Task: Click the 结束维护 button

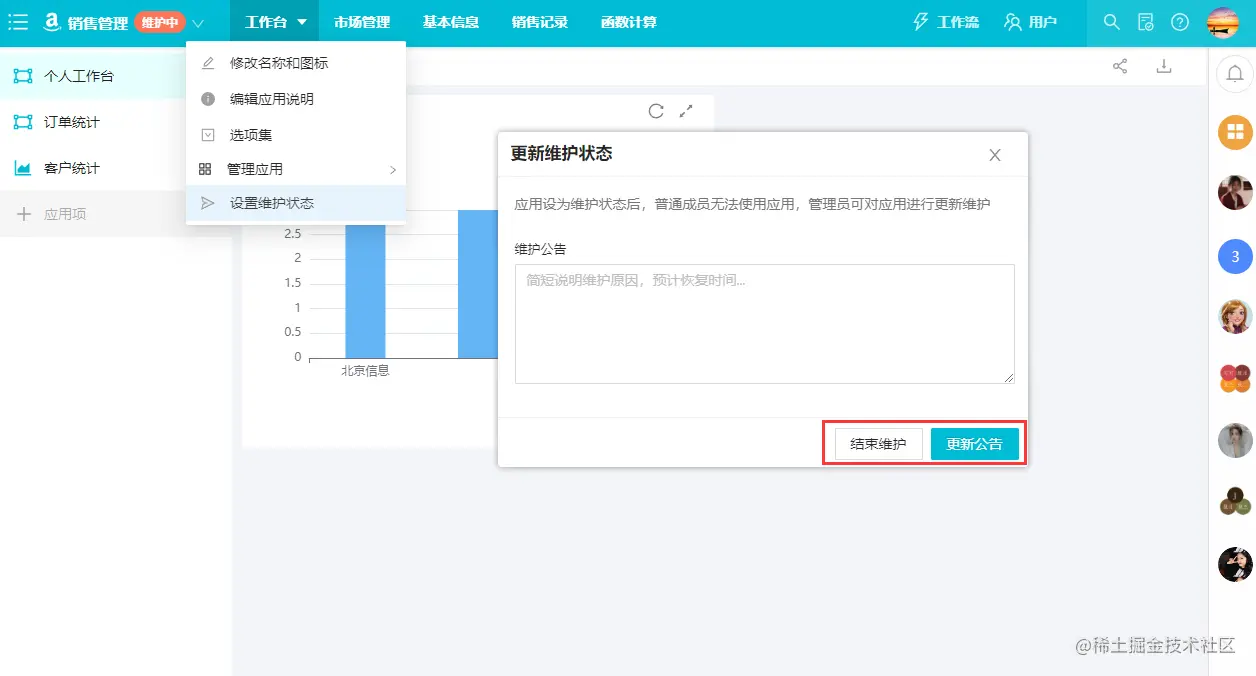Action: [x=879, y=444]
